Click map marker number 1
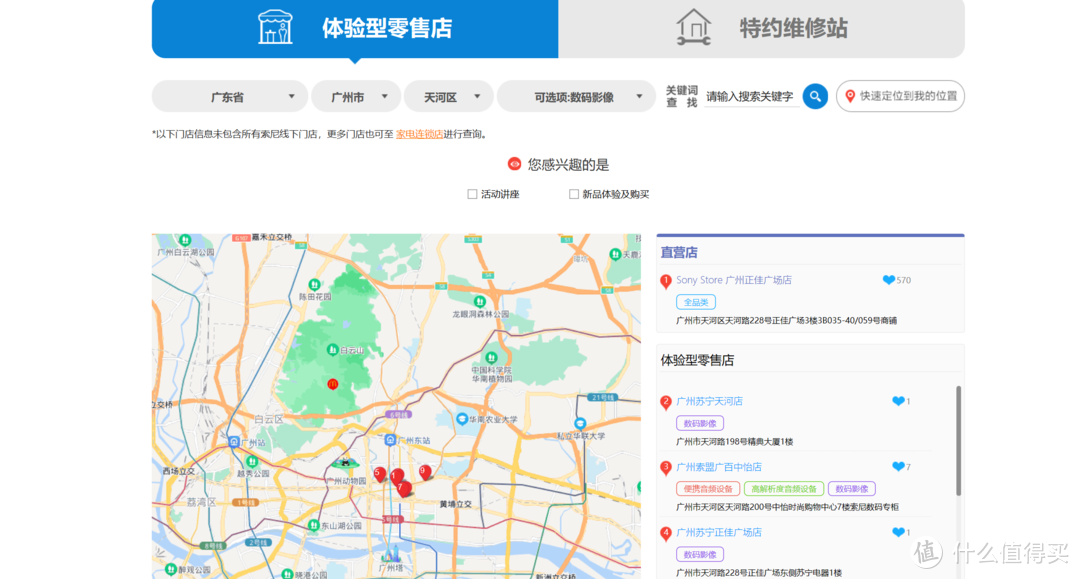Screen dimensions: 1080x579 coord(397,476)
